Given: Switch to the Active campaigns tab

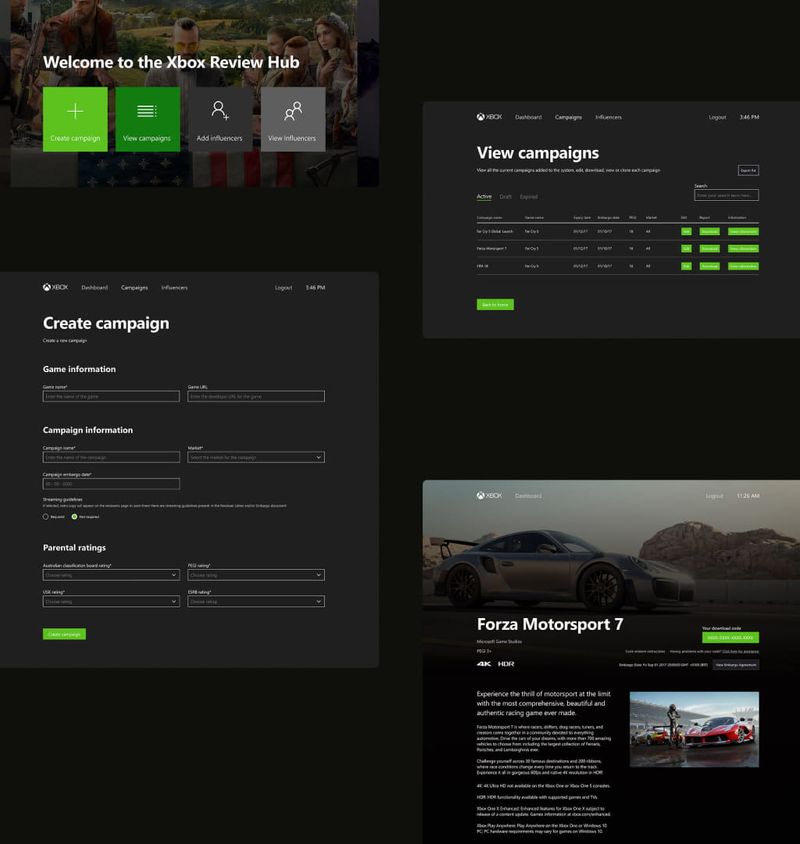Looking at the screenshot, I should click(484, 196).
